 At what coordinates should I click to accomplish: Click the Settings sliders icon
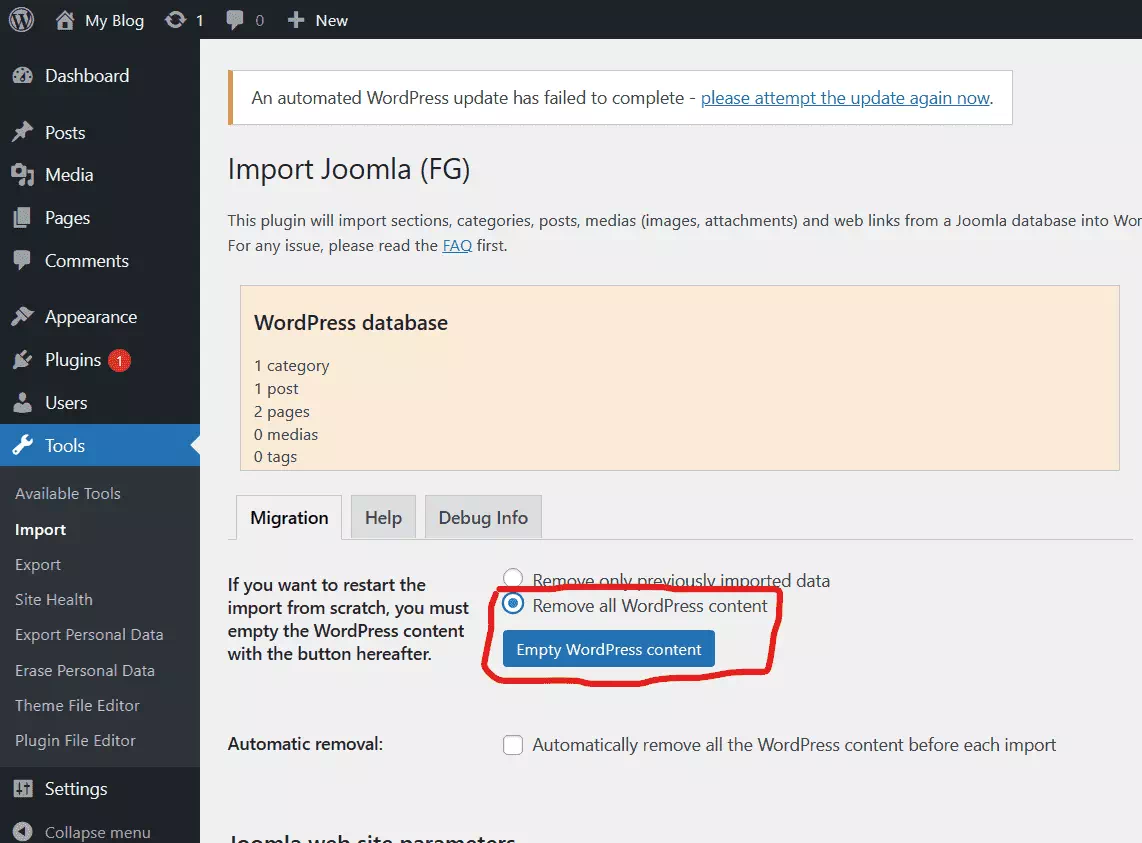[x=23, y=788]
